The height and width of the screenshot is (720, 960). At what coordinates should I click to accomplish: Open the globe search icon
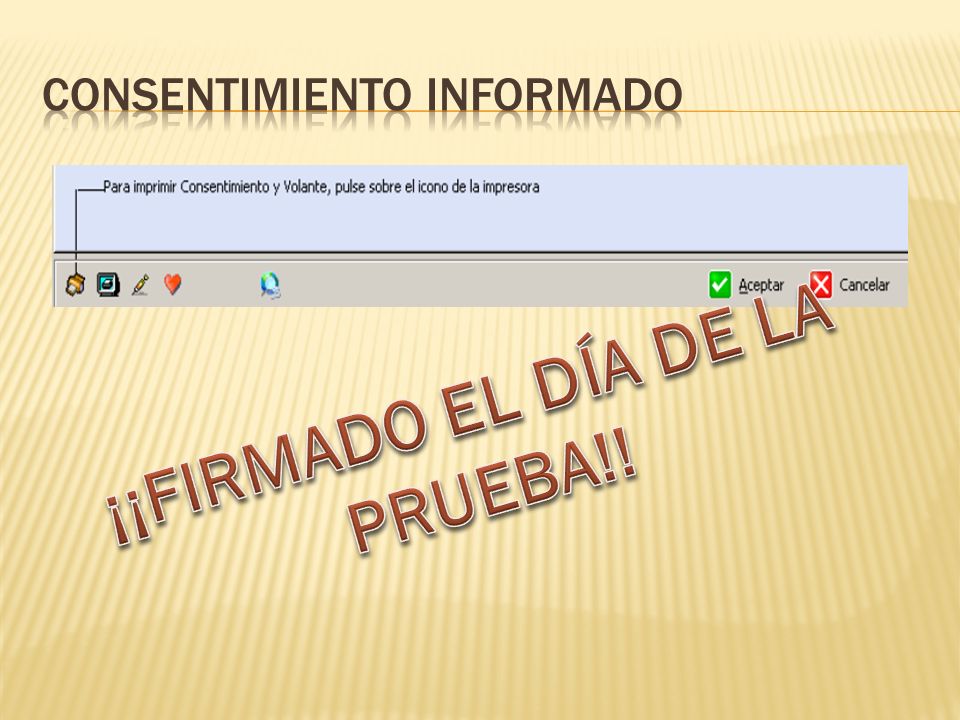pos(270,285)
